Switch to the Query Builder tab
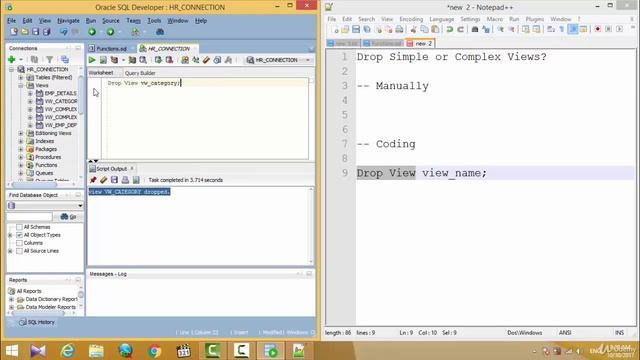 tap(140, 73)
